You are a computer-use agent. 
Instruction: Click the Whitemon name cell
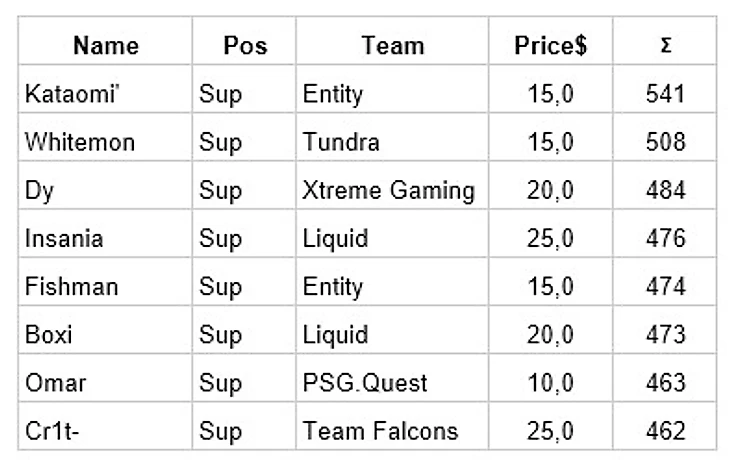tap(78, 142)
